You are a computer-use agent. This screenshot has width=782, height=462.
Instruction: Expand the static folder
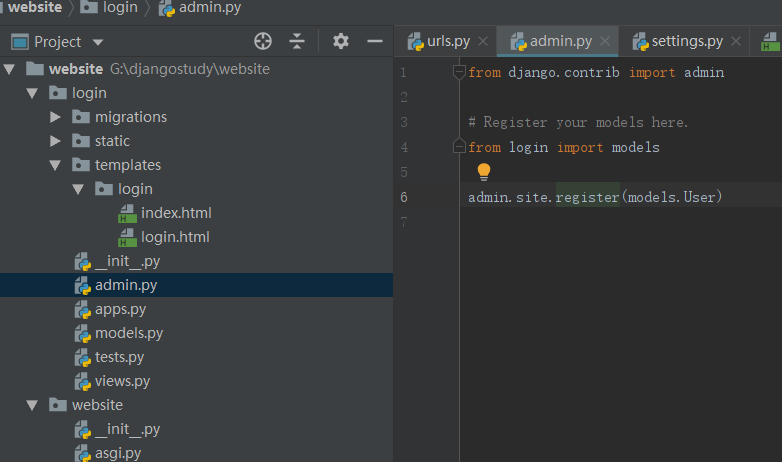click(x=56, y=141)
